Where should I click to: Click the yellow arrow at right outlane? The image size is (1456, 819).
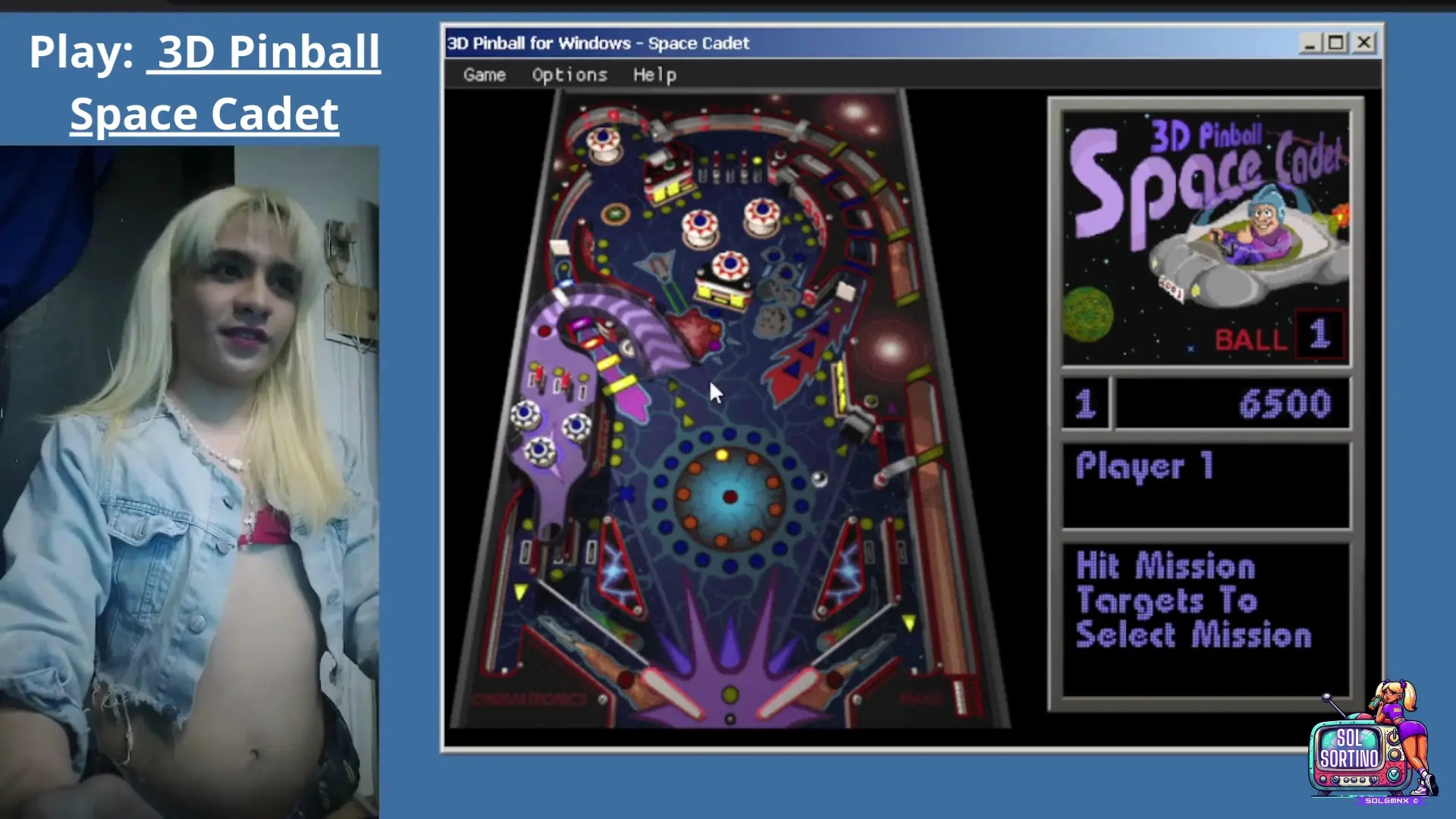pyautogui.click(x=908, y=623)
